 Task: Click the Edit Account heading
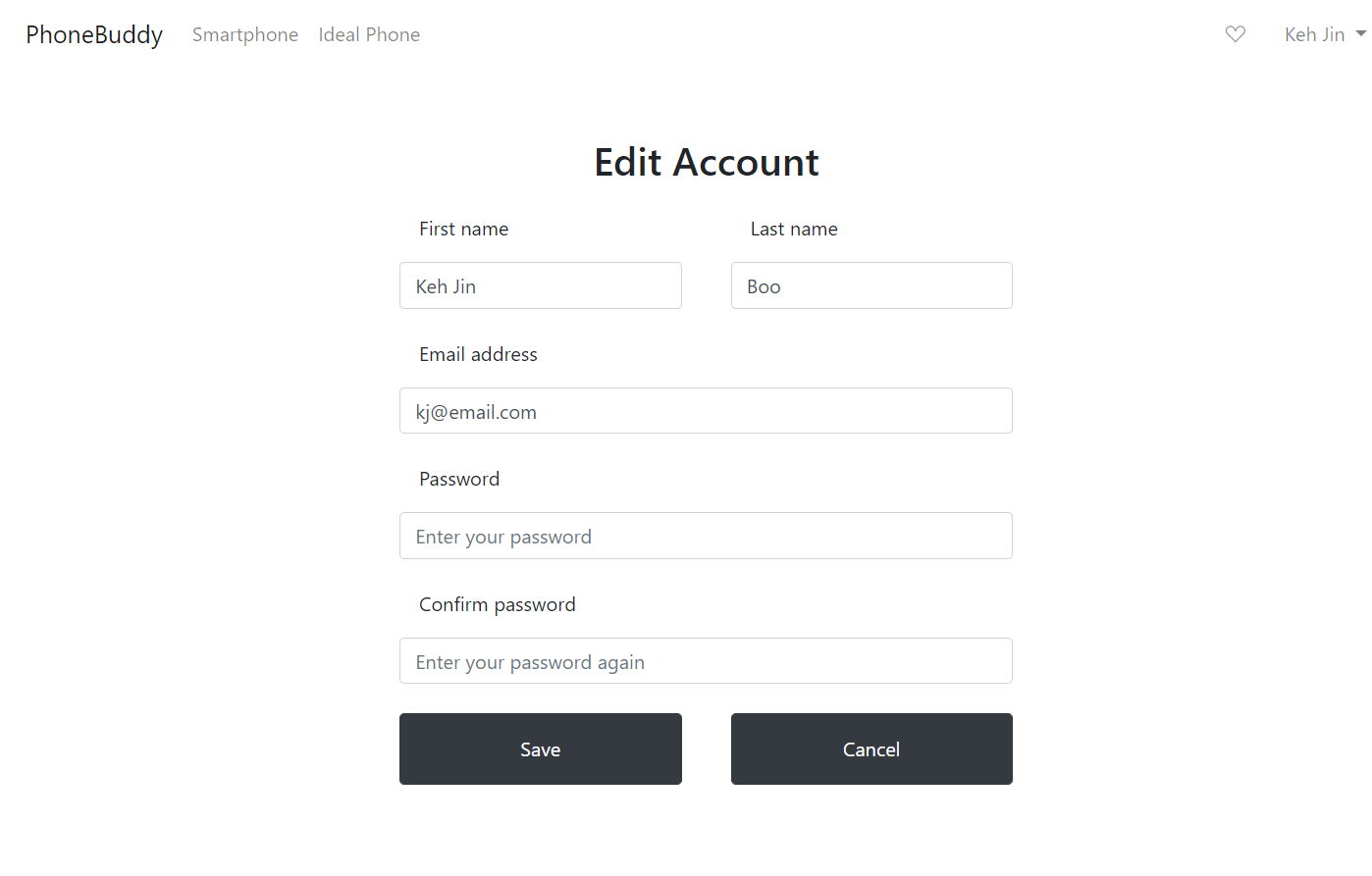click(x=707, y=162)
